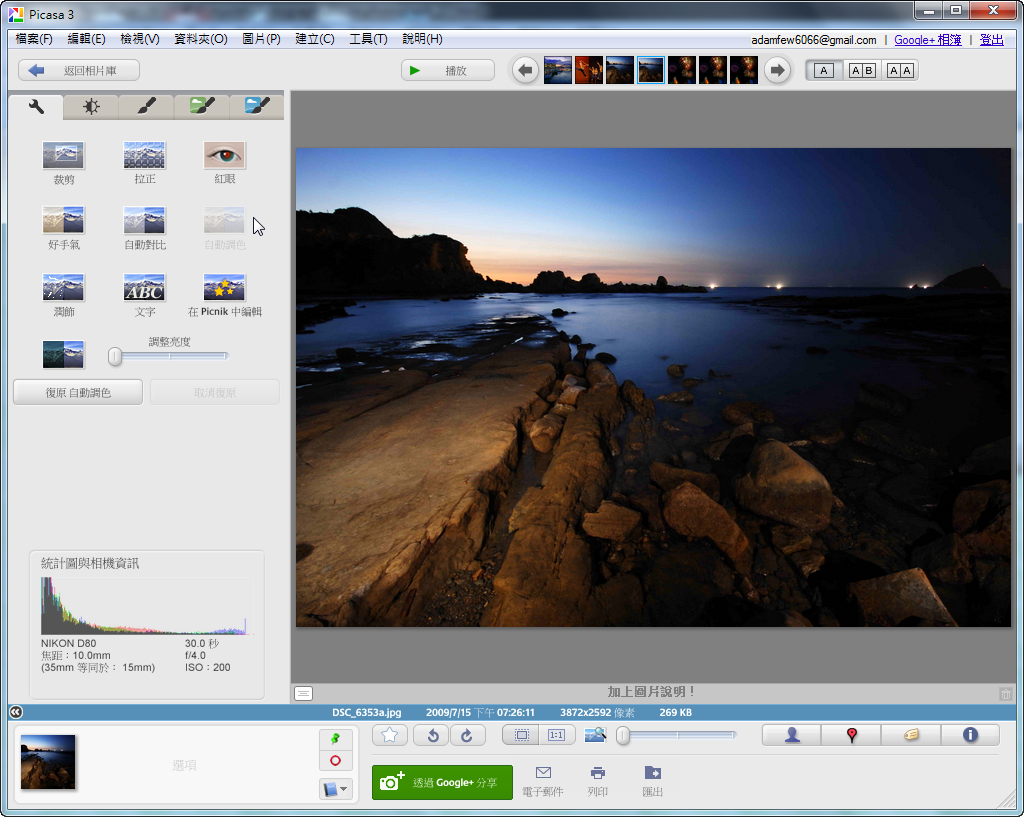Switch to the lighting adjustments tab
The image size is (1024, 817).
90,106
